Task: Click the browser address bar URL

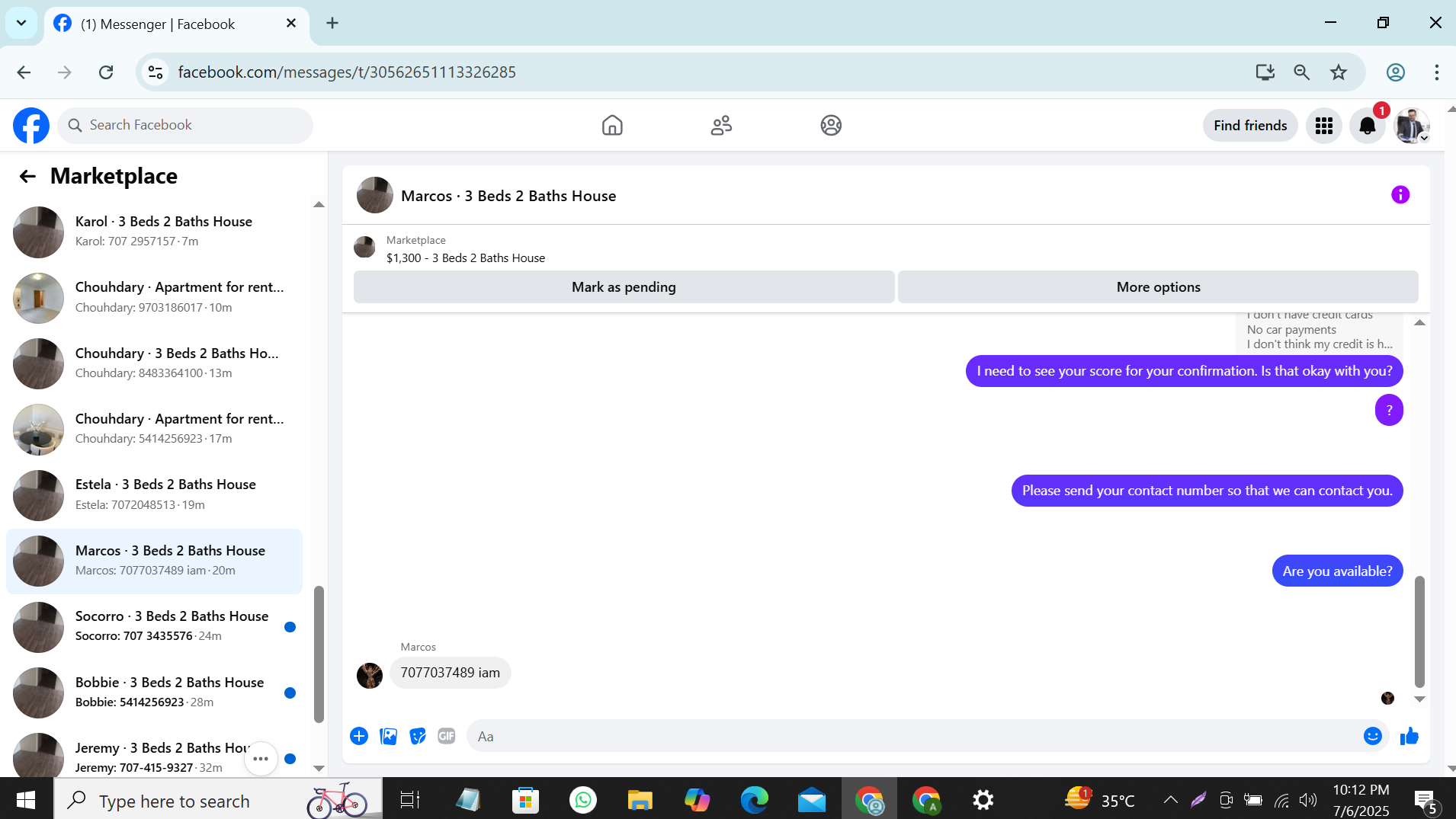Action: pos(347,72)
